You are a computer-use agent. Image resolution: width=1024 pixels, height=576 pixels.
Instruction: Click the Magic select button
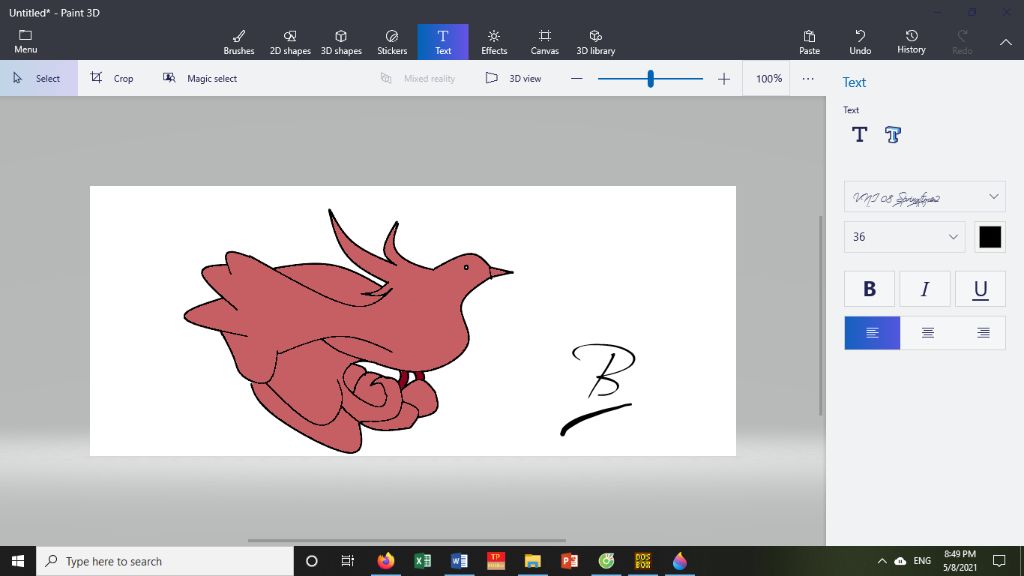(200, 78)
